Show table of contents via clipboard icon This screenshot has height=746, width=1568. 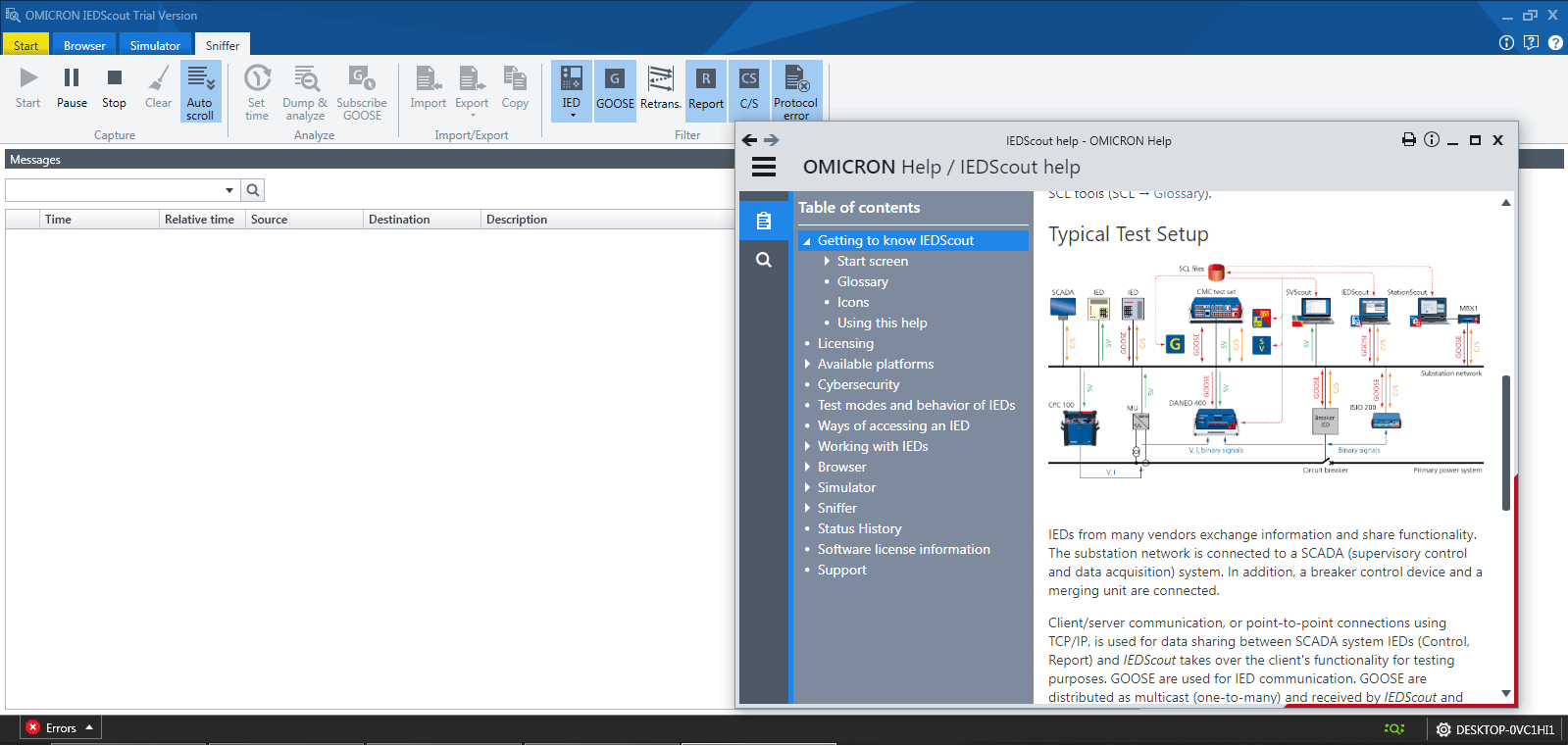(x=764, y=222)
